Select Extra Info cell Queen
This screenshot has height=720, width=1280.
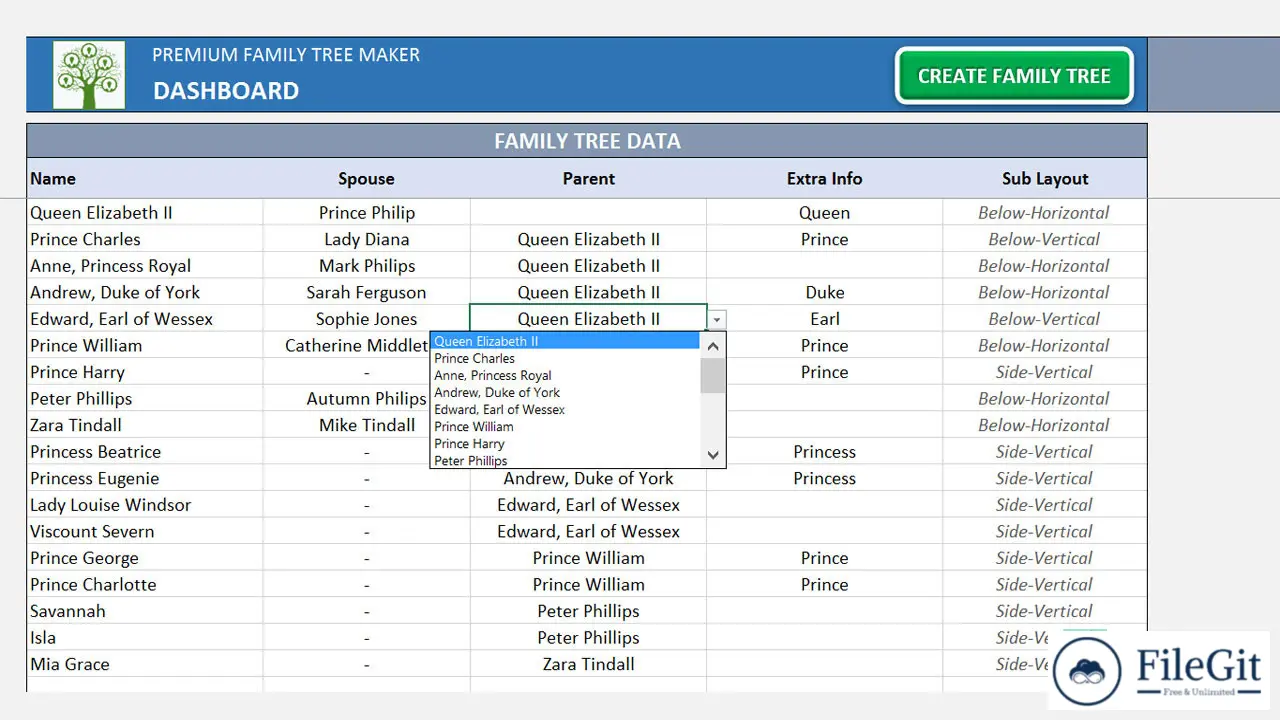pyautogui.click(x=824, y=213)
